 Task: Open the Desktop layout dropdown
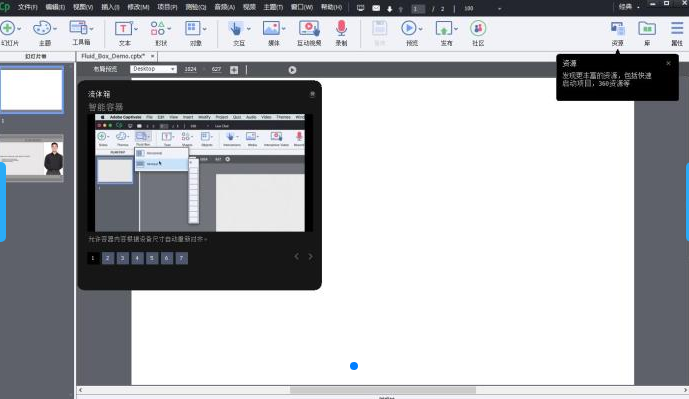pyautogui.click(x=153, y=69)
